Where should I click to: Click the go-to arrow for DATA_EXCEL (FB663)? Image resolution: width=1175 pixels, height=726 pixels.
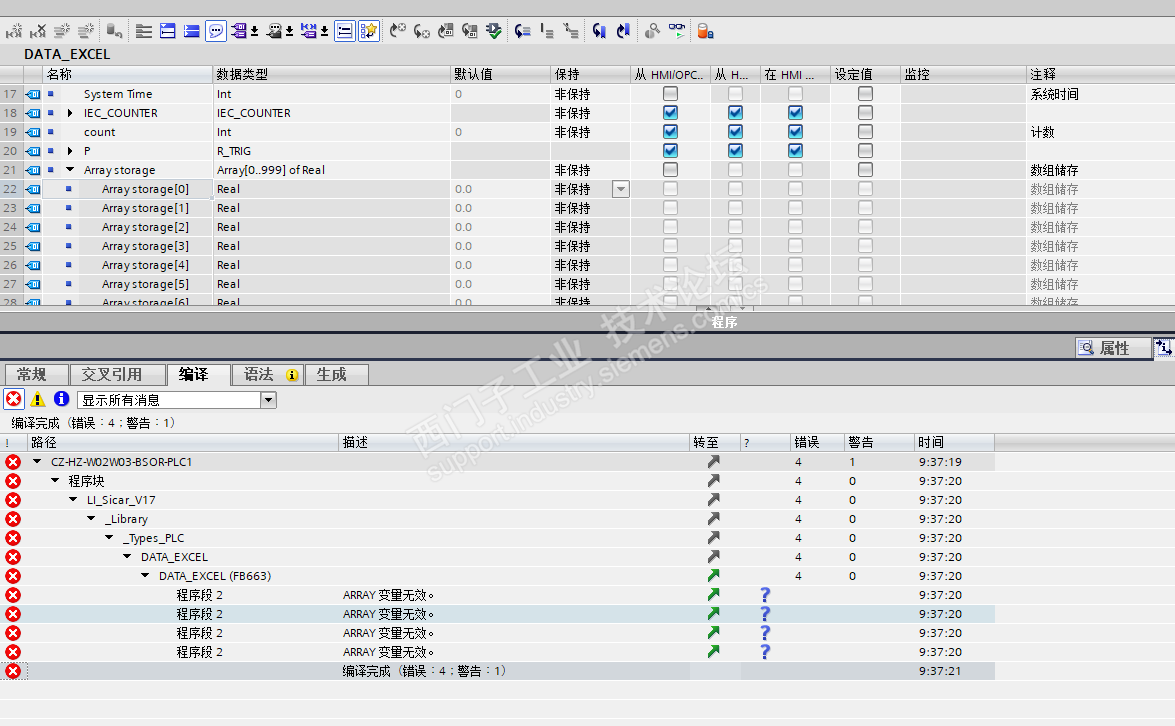(x=713, y=575)
